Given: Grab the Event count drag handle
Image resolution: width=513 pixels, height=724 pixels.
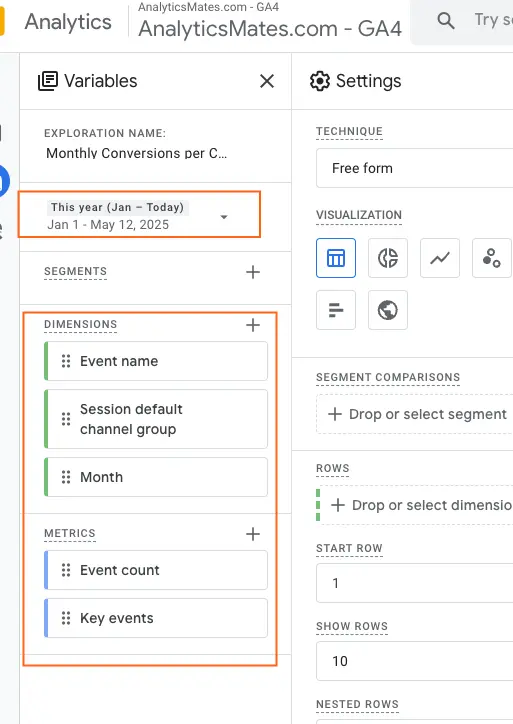Looking at the screenshot, I should pos(66,570).
